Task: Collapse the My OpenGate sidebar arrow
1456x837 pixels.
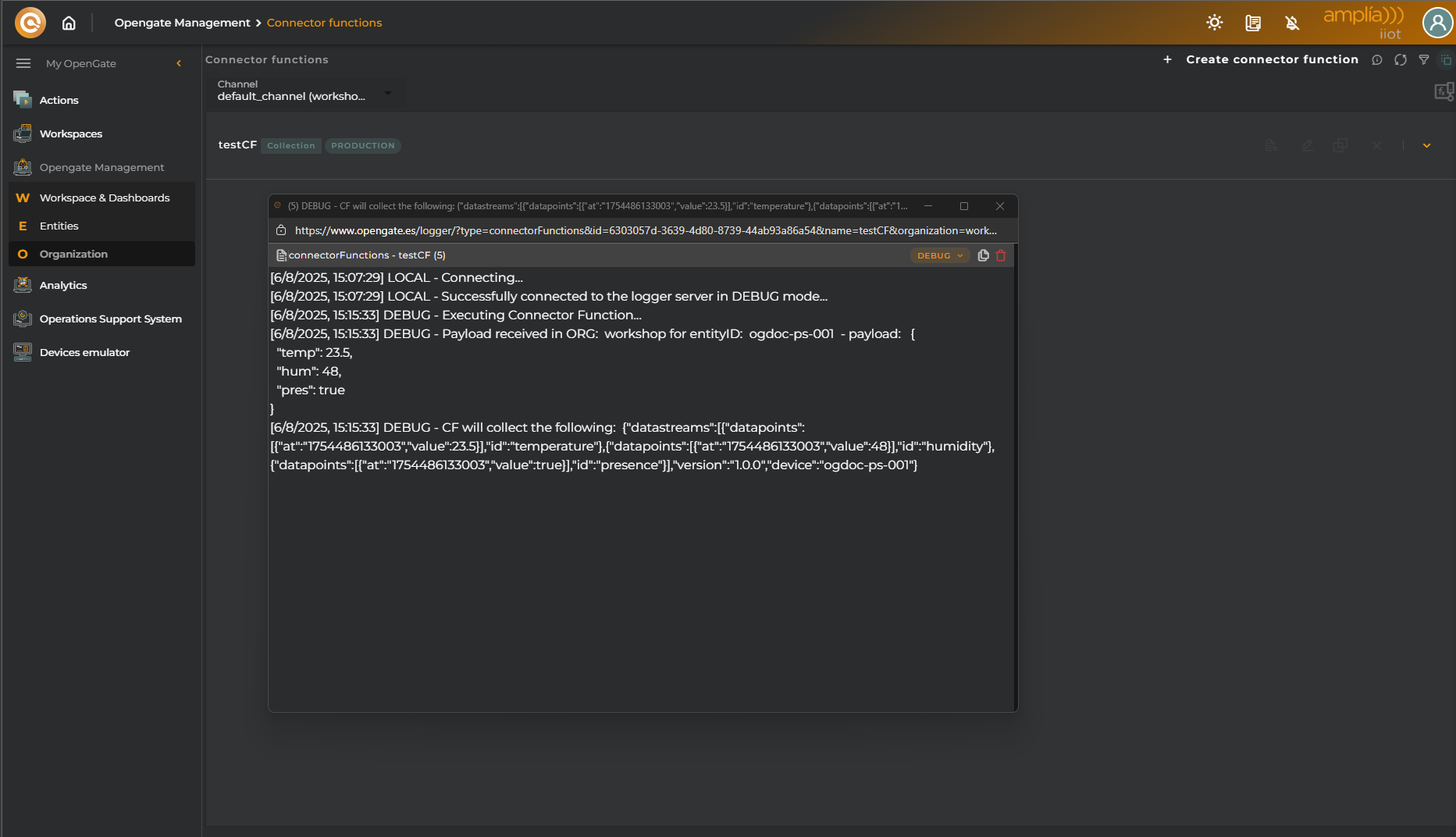Action: pos(179,63)
